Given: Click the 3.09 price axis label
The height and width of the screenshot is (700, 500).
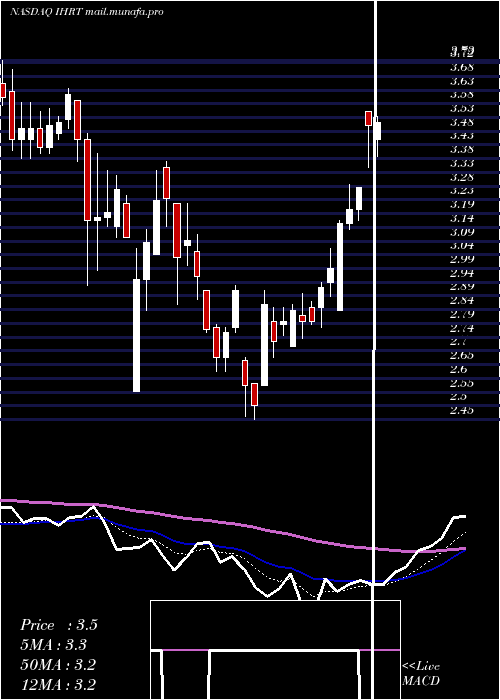Looking at the screenshot, I should [x=462, y=232].
